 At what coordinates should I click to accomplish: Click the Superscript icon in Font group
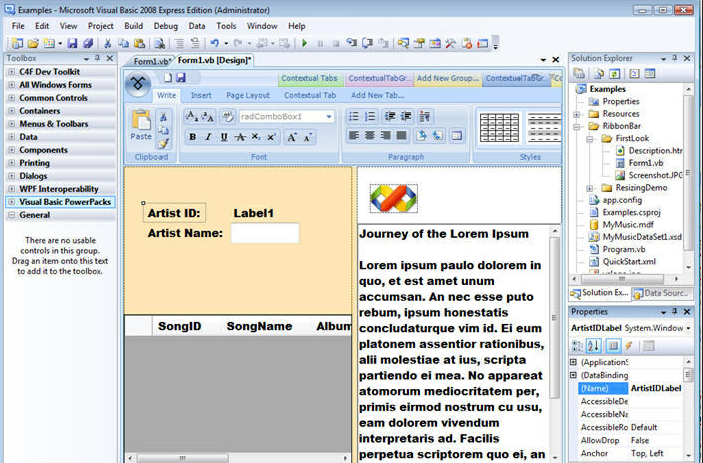272,137
